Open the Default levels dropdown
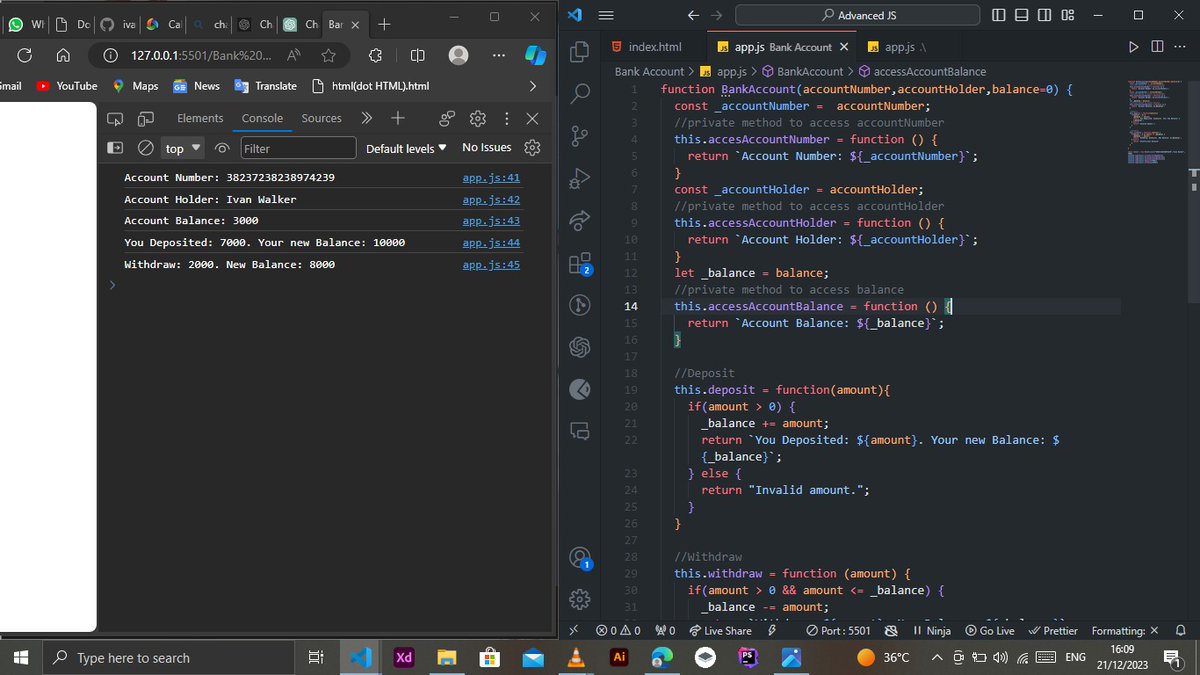Screen dimensions: 1200x675 point(405,147)
